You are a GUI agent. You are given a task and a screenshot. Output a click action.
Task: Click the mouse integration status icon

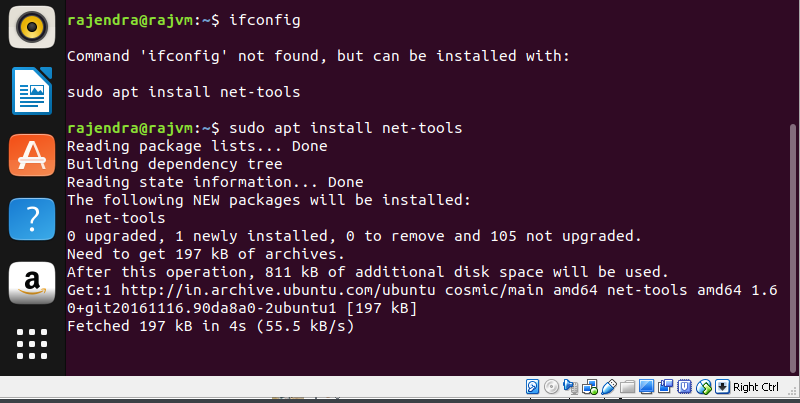tap(703, 387)
